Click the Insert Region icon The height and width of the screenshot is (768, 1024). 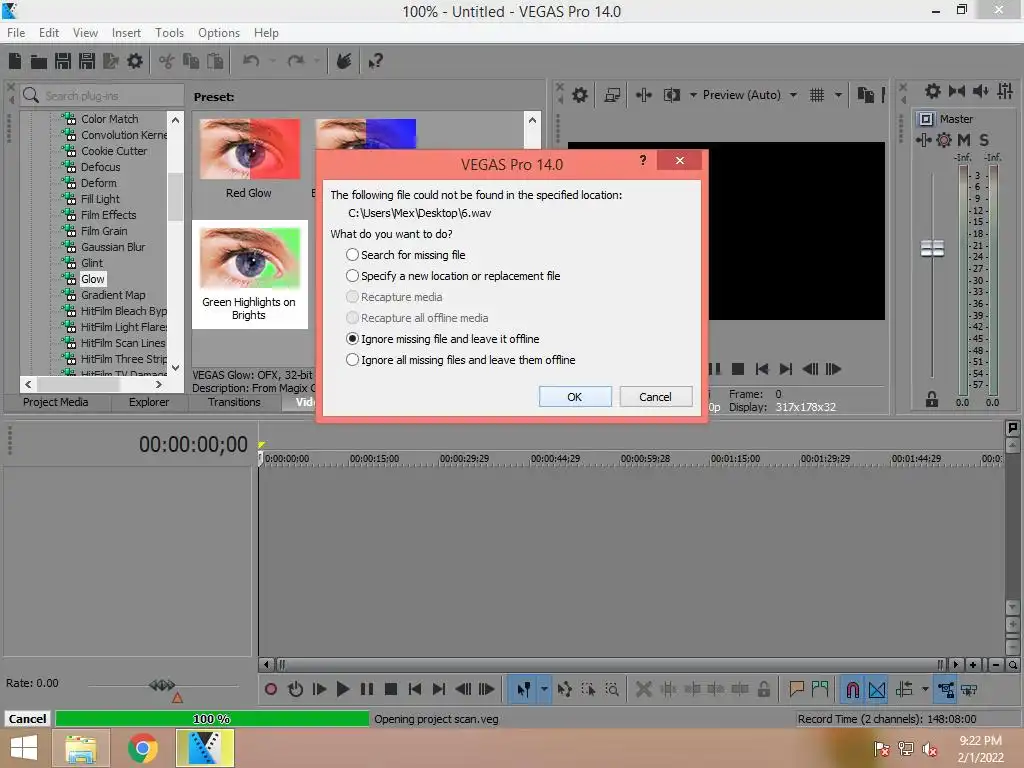click(x=820, y=689)
